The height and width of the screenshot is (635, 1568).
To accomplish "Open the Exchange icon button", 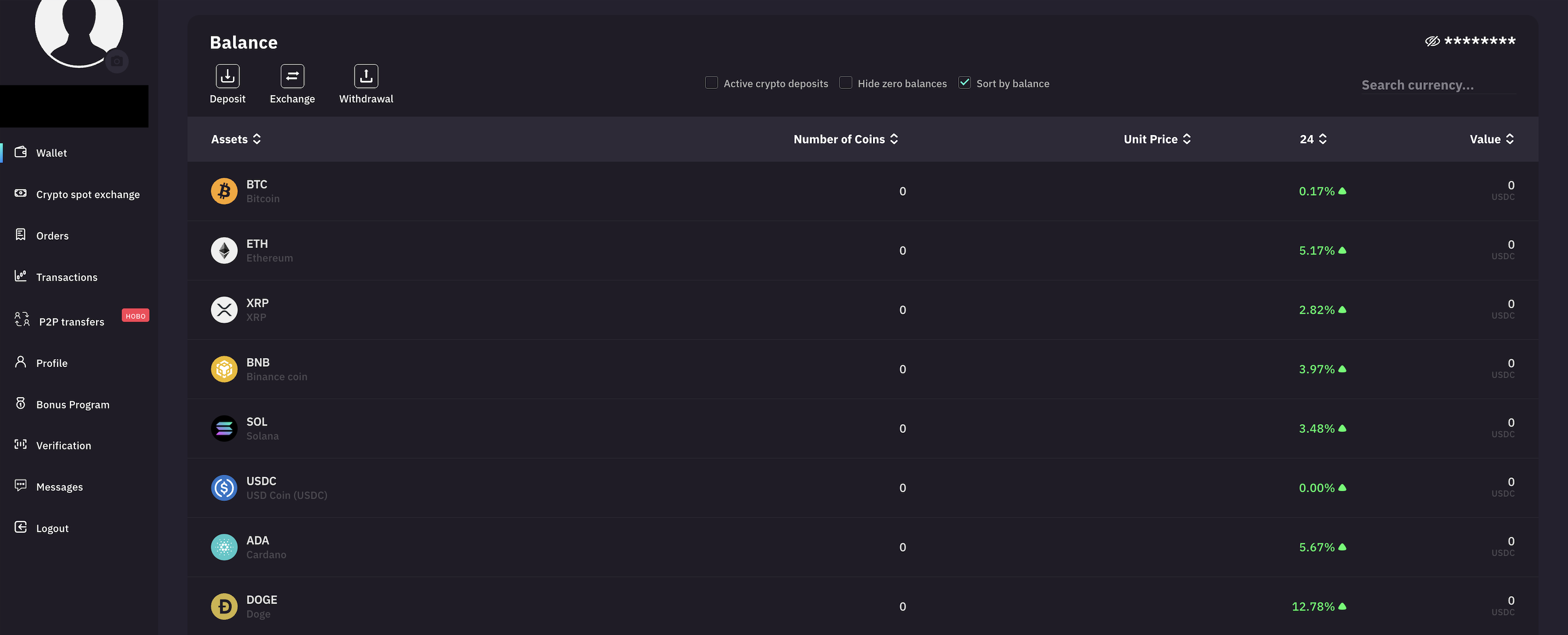I will coord(292,76).
